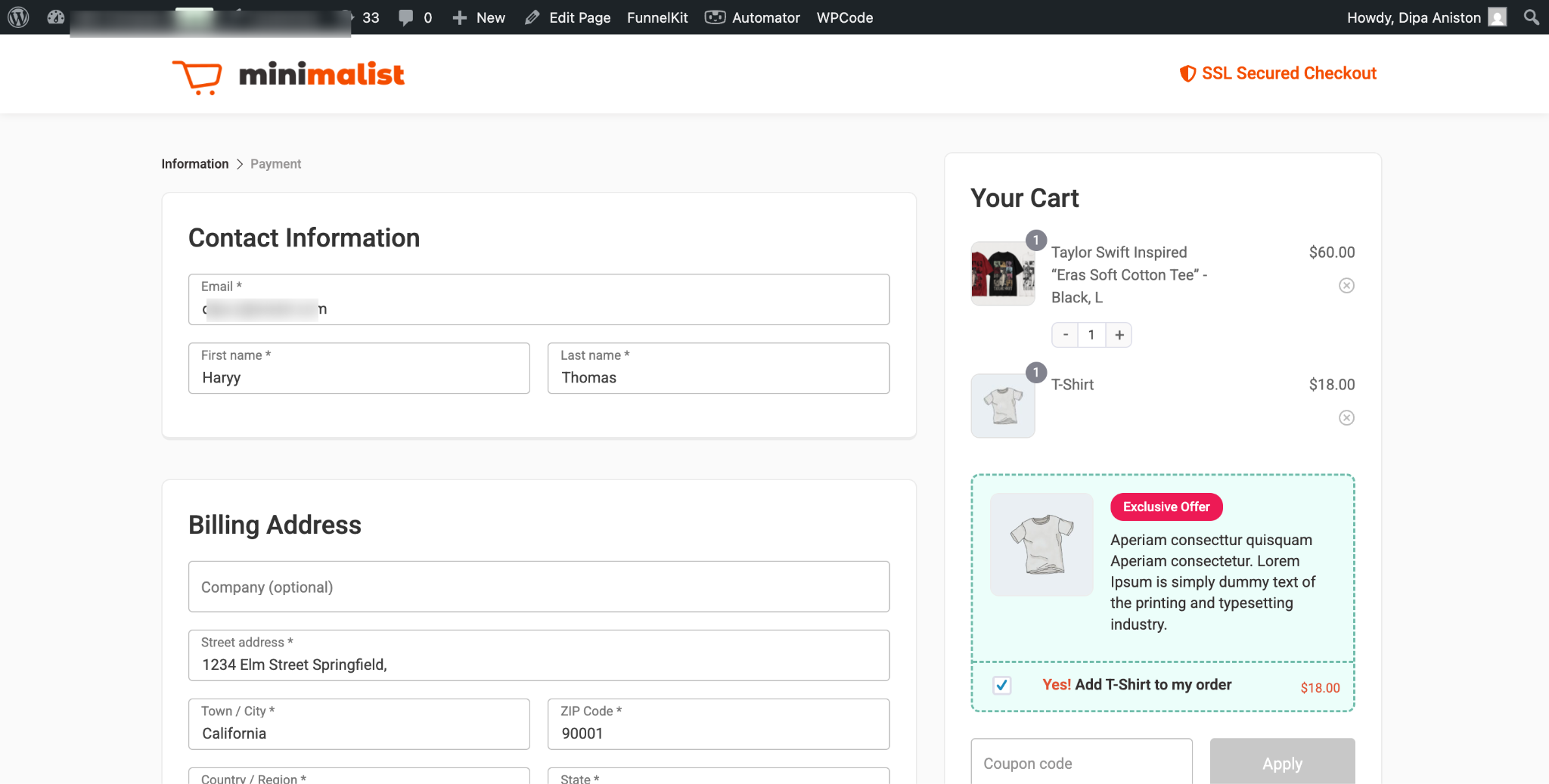Click the Your Cart heading
The width and height of the screenshot is (1549, 784).
[1025, 198]
